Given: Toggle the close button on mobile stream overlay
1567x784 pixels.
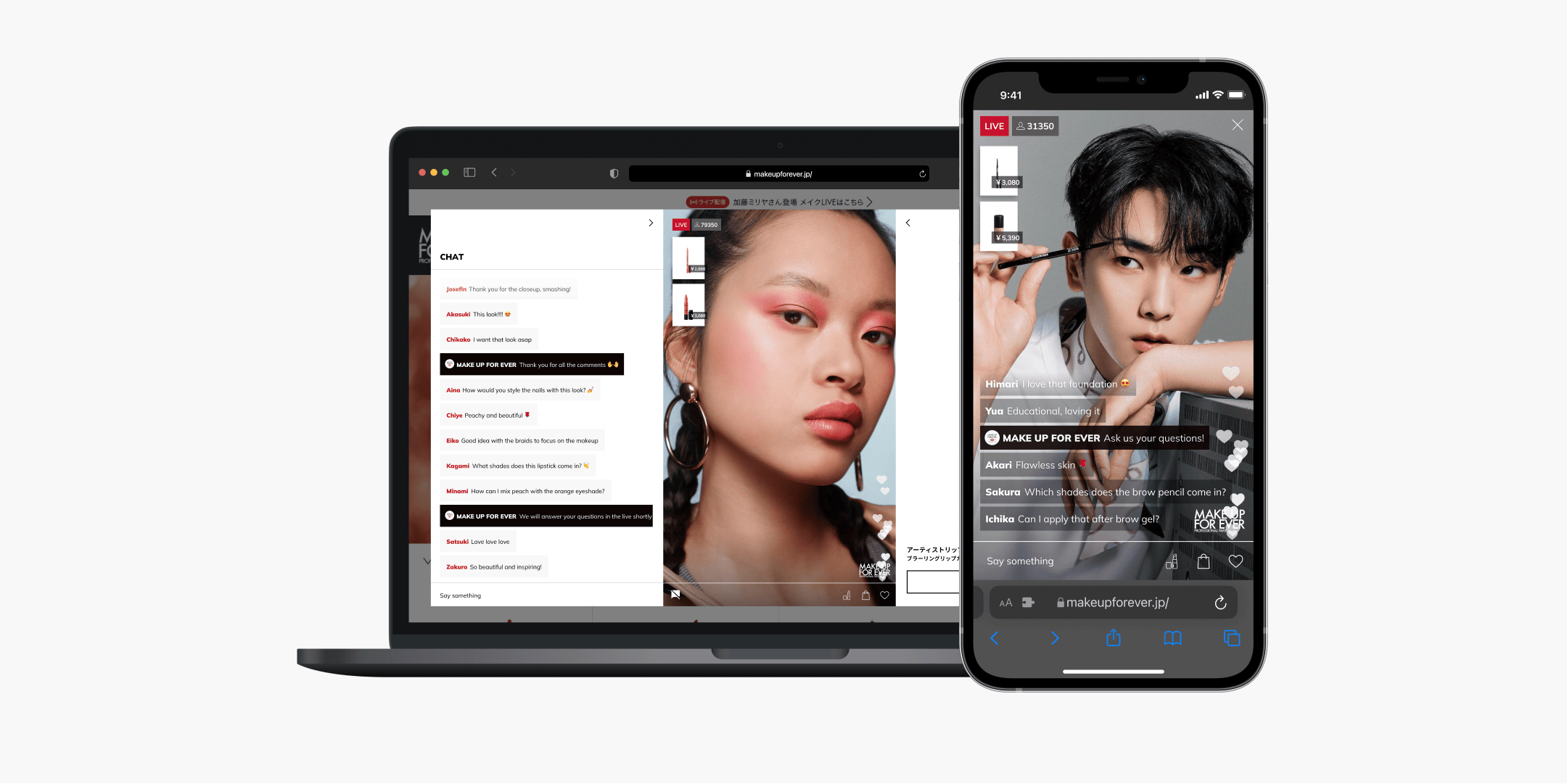Looking at the screenshot, I should [1238, 126].
